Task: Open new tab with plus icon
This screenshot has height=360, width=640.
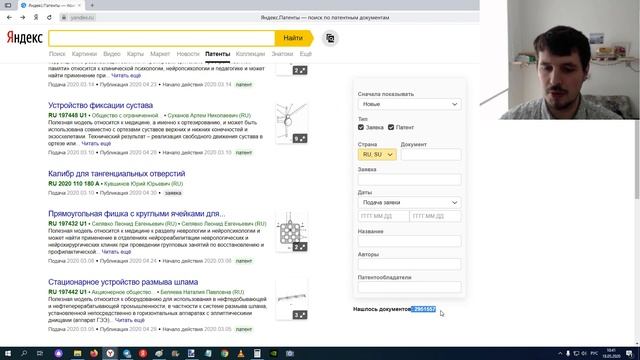Action: pos(92,5)
